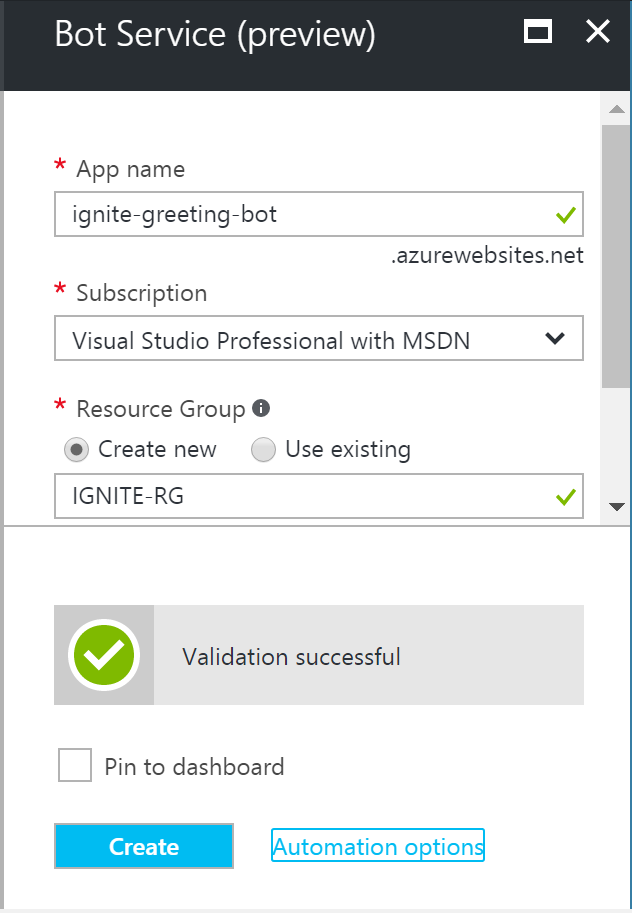632x913 pixels.
Task: Click the green checkmark in App name field
Action: pyautogui.click(x=562, y=214)
